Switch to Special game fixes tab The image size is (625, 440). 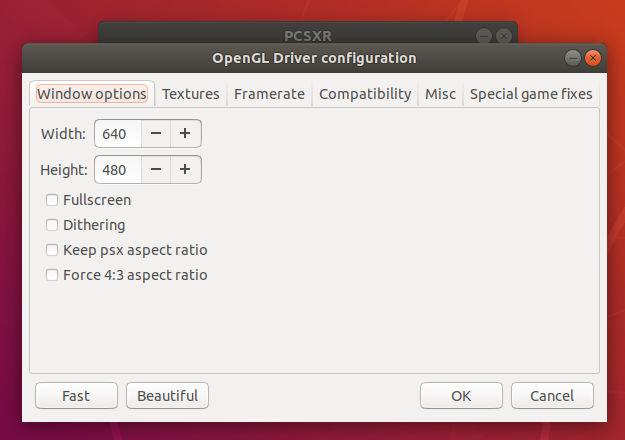[x=531, y=94]
